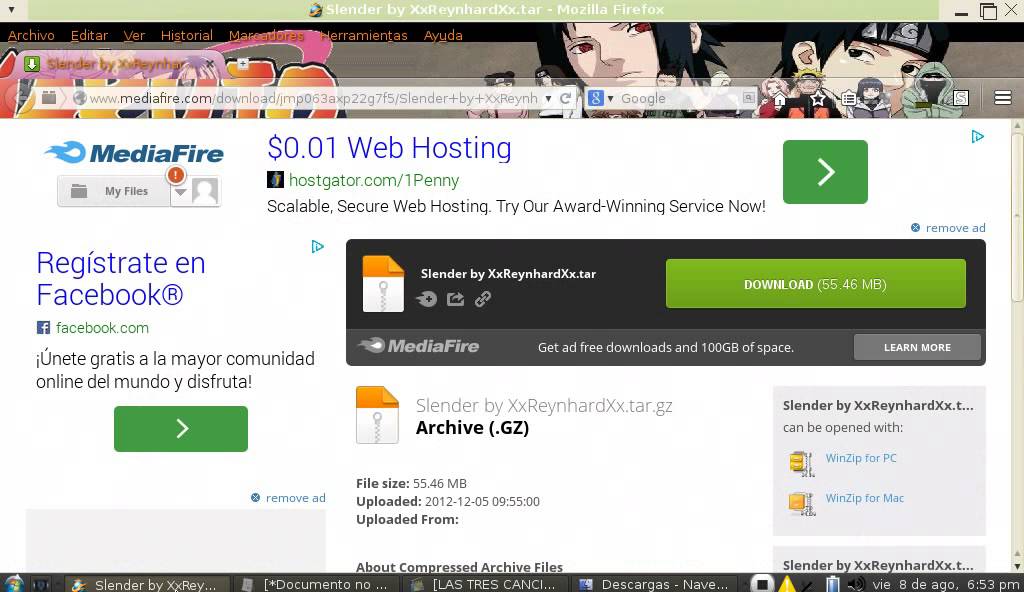
Task: Click the mediafire.com URL address bar
Action: pos(312,98)
